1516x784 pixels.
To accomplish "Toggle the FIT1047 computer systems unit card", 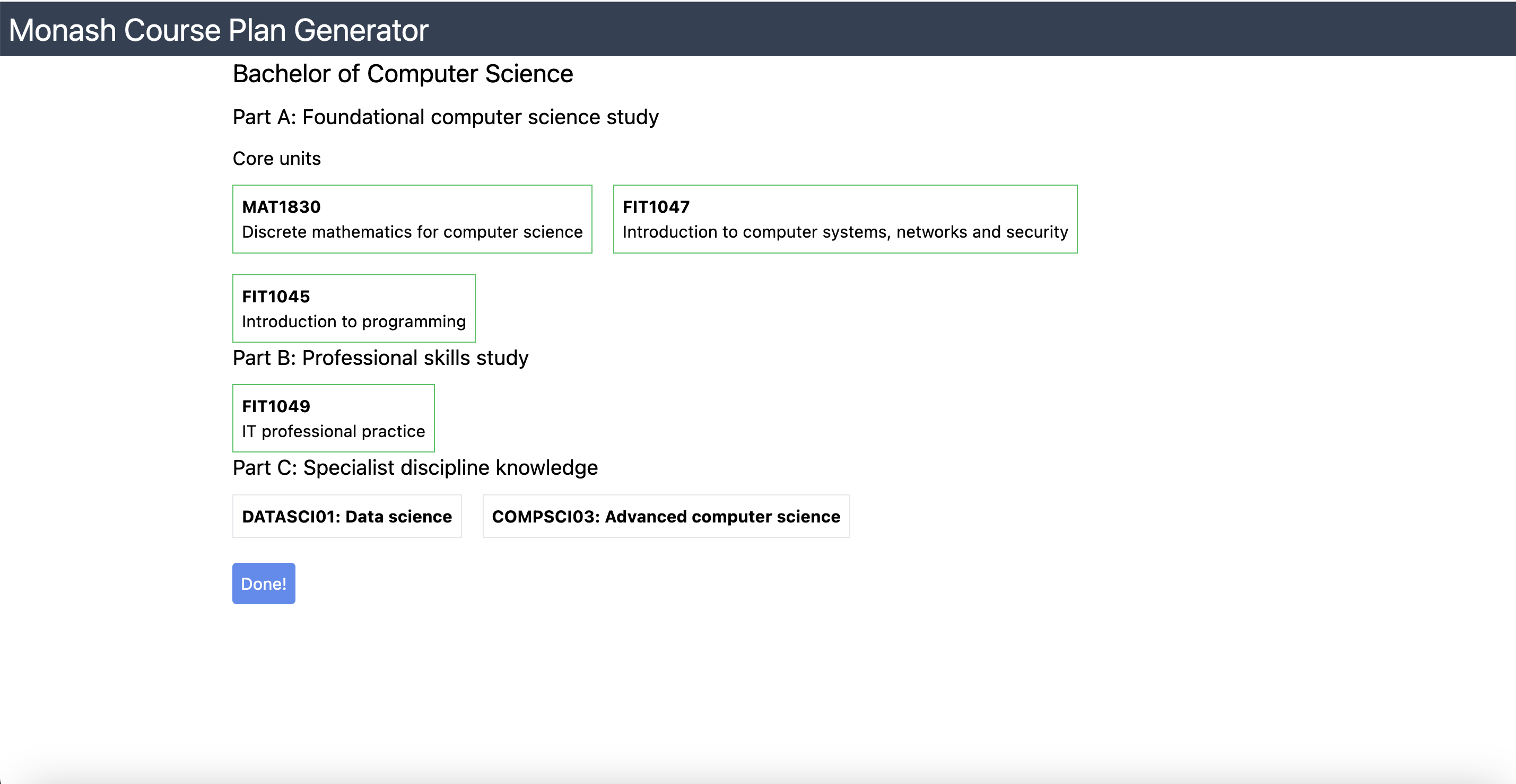I will coord(845,219).
